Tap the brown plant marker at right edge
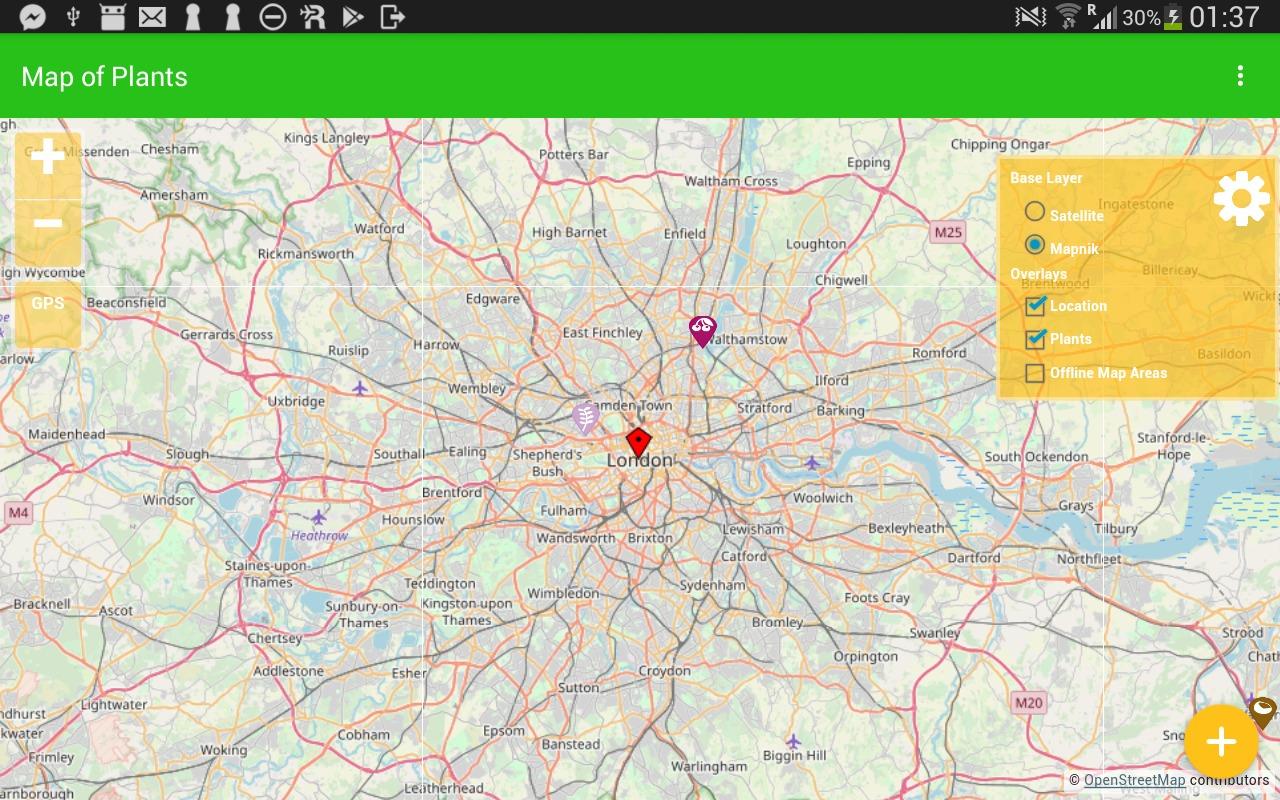The width and height of the screenshot is (1280, 800). tap(1263, 712)
